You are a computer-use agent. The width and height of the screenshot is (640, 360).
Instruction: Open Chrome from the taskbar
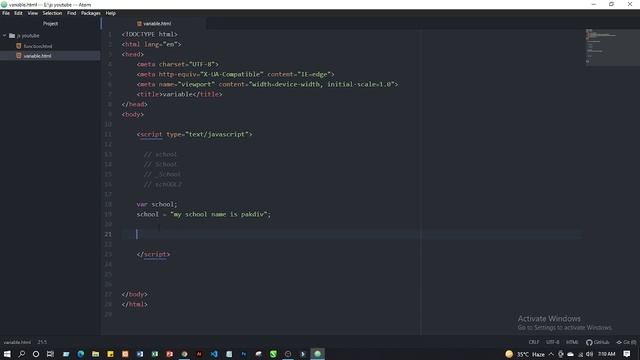[184, 354]
